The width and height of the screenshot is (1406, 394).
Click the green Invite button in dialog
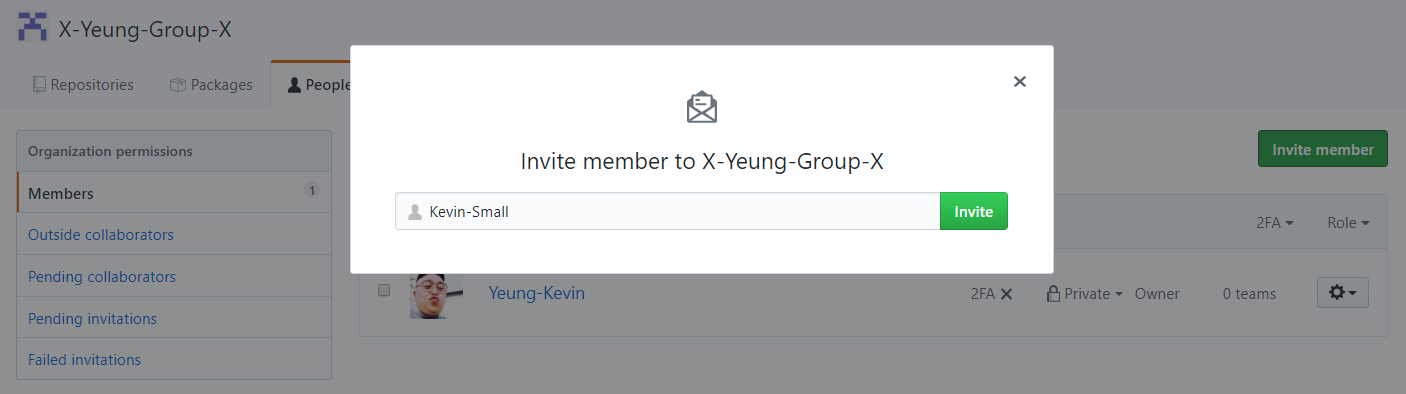click(x=974, y=212)
